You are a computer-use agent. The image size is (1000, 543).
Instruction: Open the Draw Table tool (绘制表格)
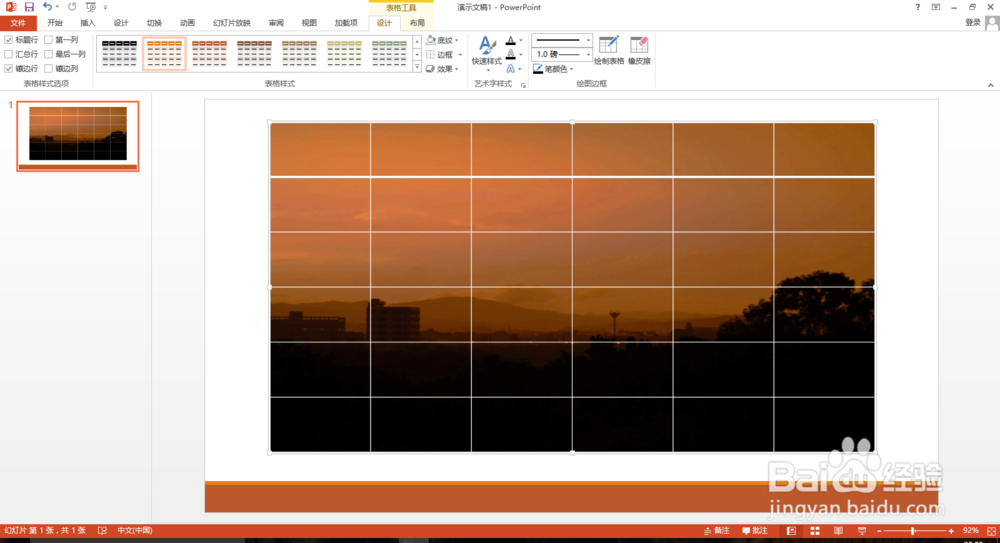click(608, 50)
